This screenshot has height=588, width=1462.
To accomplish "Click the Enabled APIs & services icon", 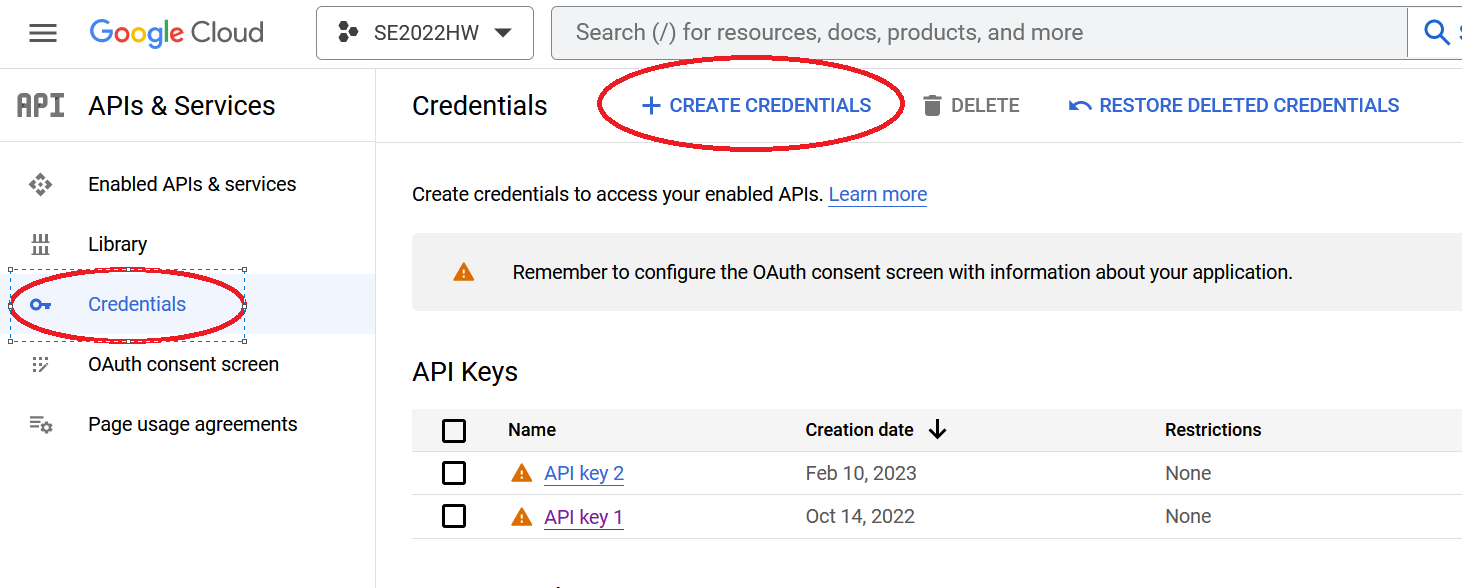I will [40, 184].
